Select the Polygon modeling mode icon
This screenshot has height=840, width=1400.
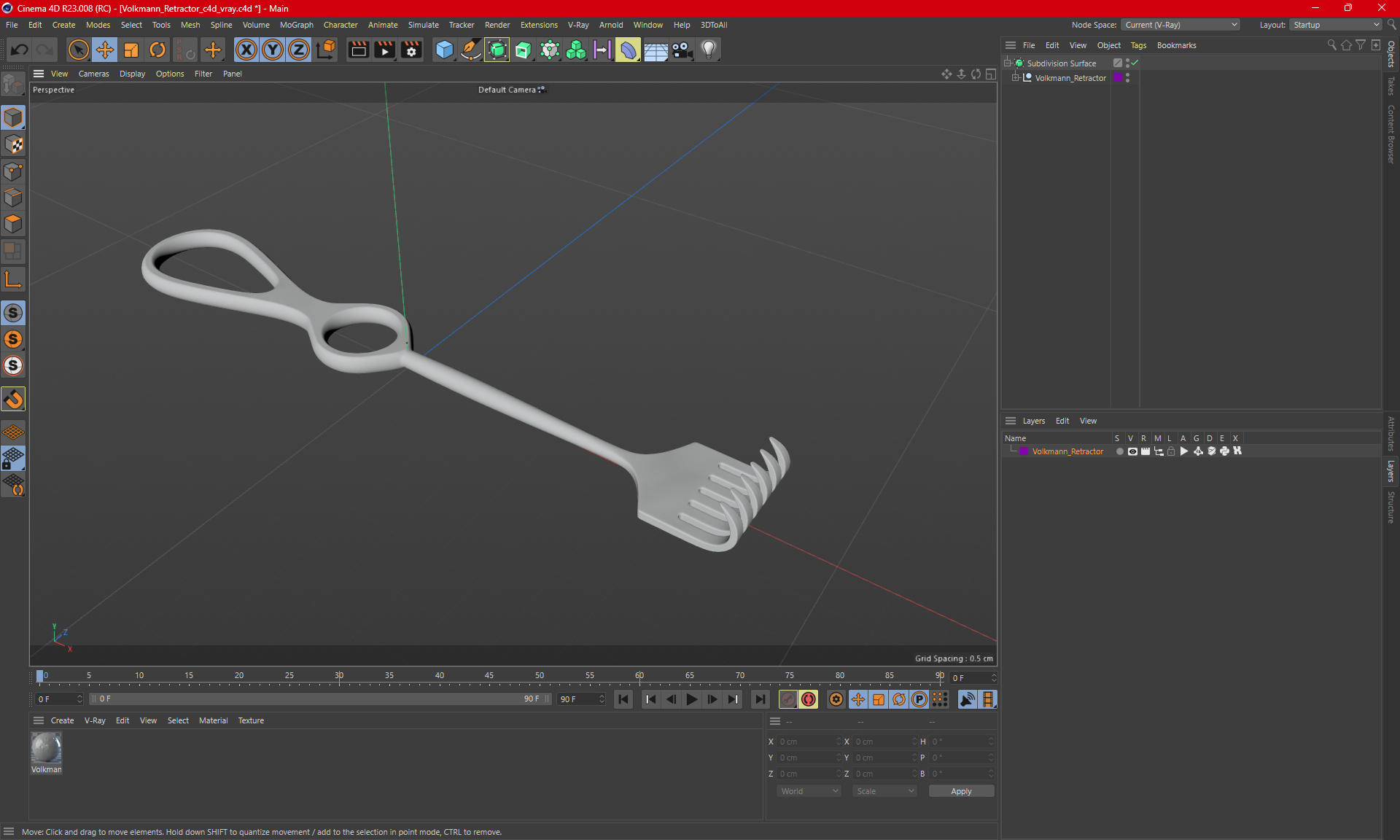(x=13, y=223)
